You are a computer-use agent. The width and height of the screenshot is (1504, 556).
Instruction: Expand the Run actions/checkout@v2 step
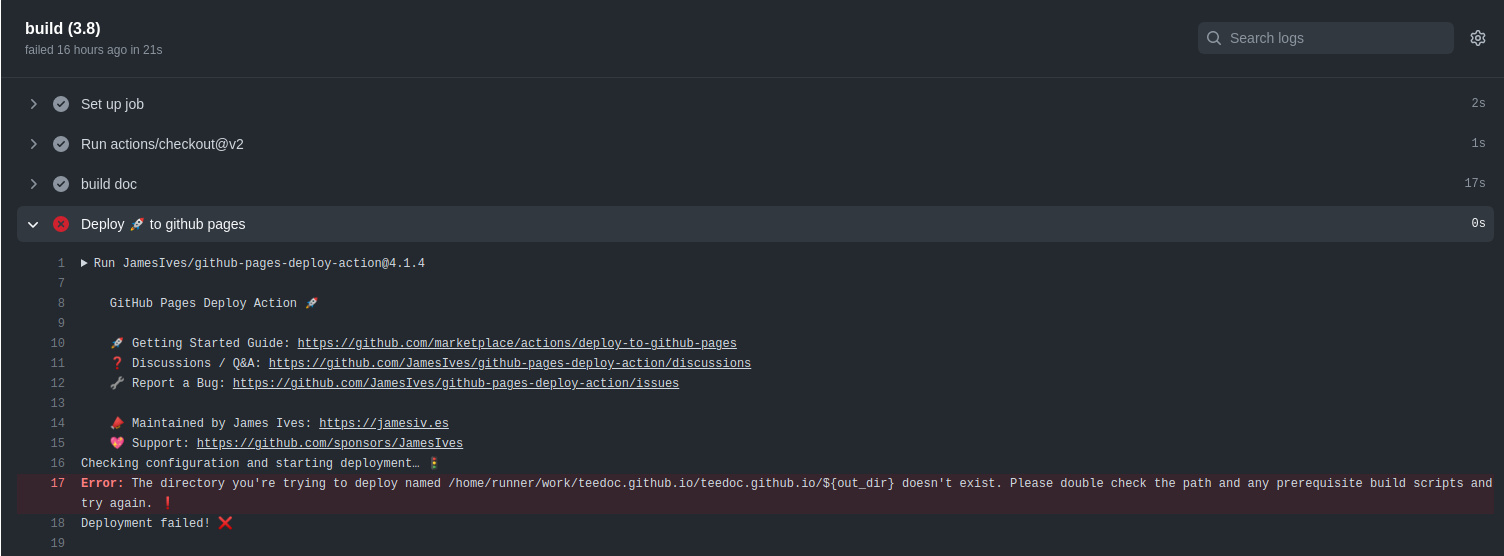coord(33,144)
